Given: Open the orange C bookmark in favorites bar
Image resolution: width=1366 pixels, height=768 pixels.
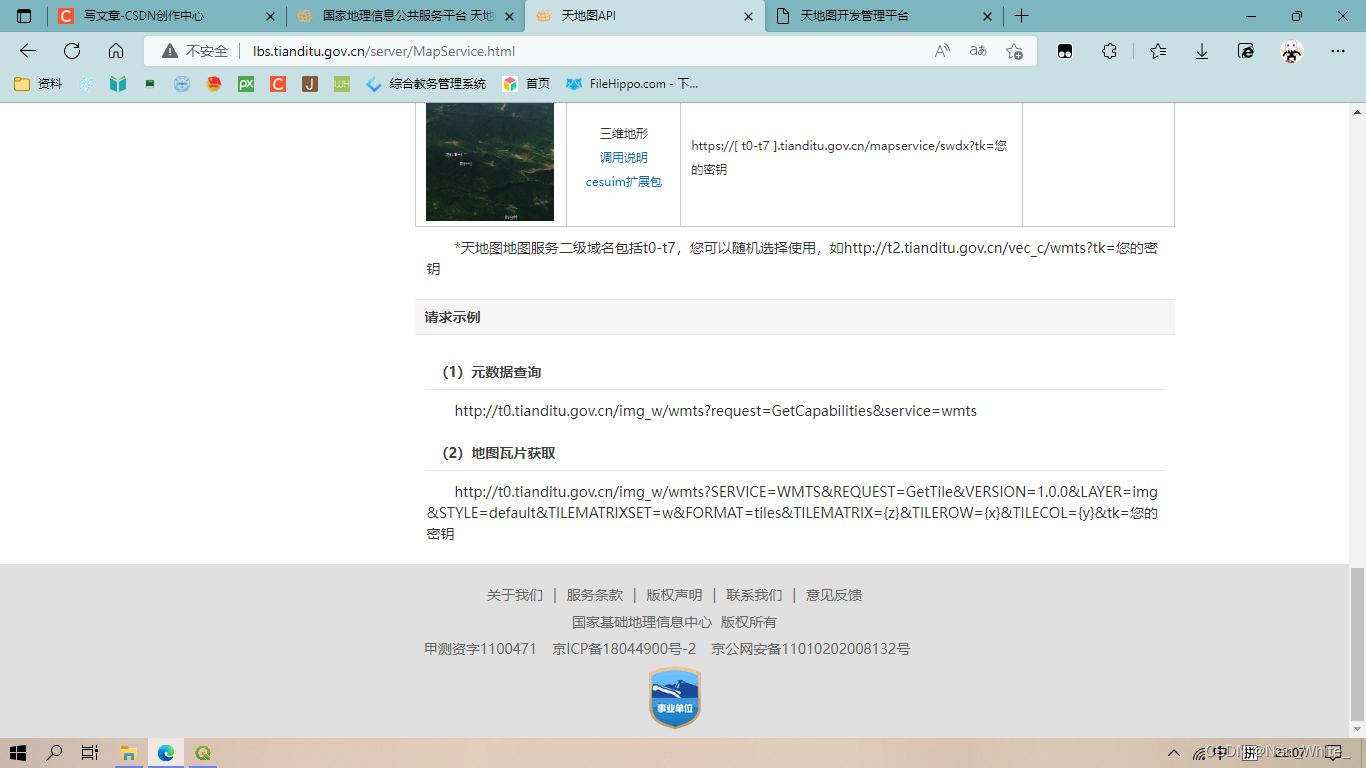Looking at the screenshot, I should [x=278, y=84].
